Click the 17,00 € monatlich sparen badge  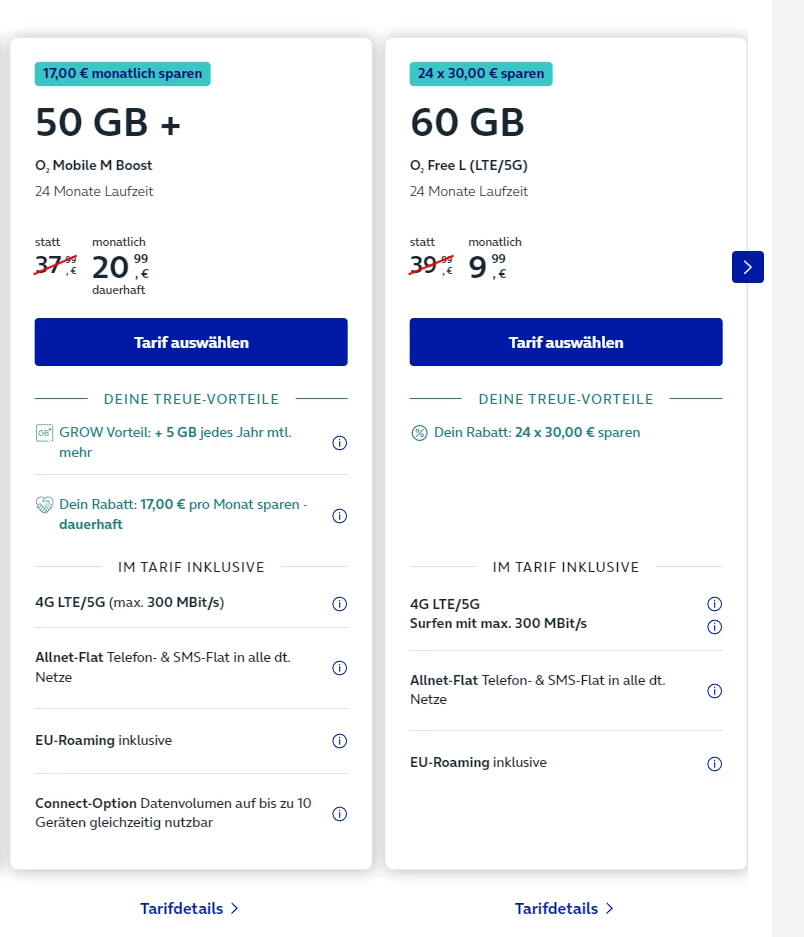point(125,74)
